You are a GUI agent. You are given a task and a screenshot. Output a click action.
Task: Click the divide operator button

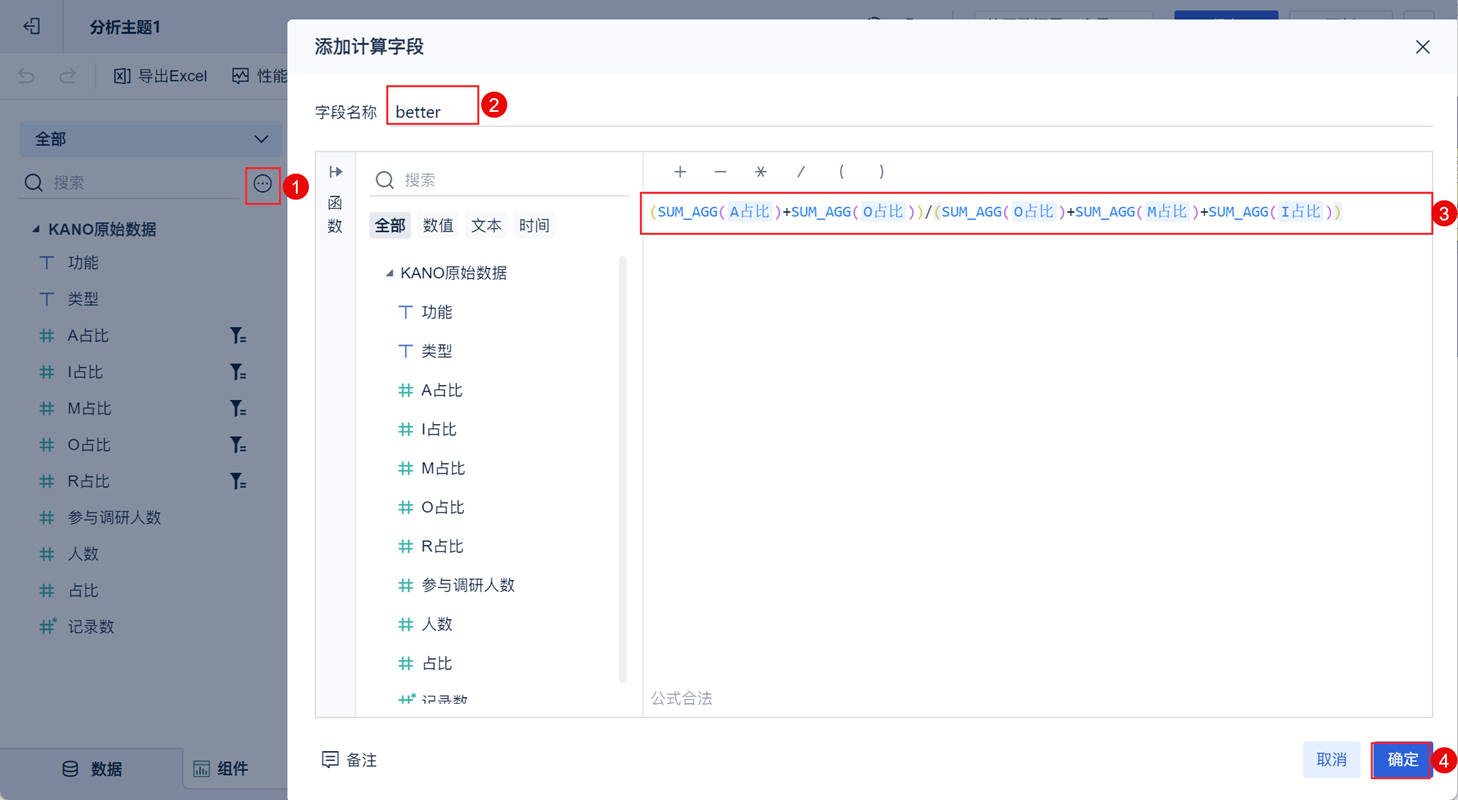tap(801, 172)
